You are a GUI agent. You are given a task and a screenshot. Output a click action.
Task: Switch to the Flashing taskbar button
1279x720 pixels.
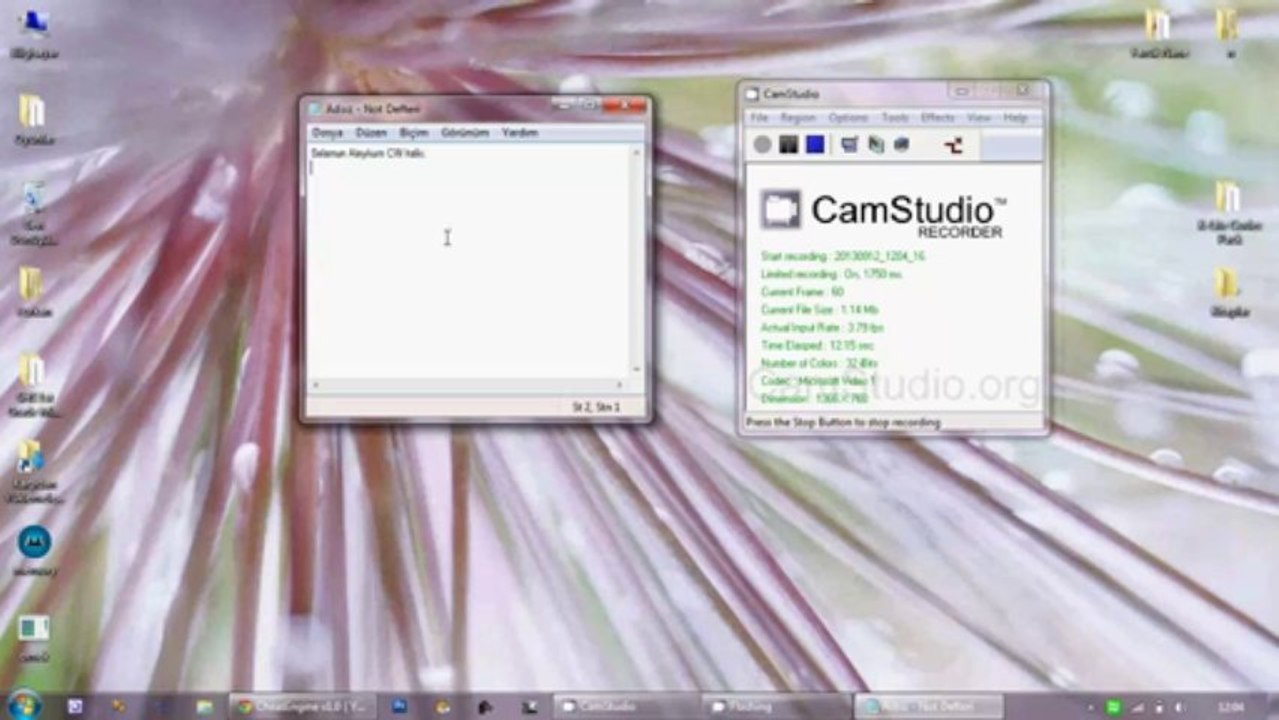776,706
